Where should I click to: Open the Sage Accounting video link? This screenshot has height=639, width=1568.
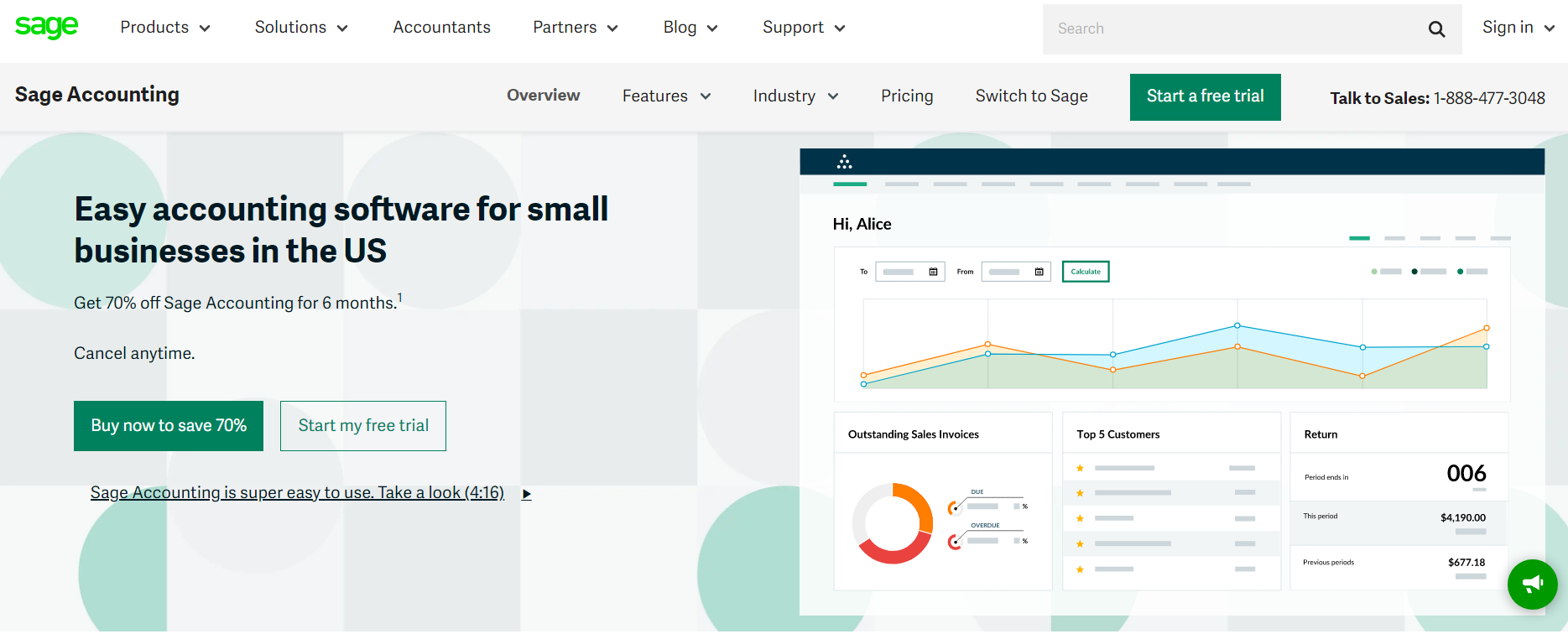coord(297,493)
